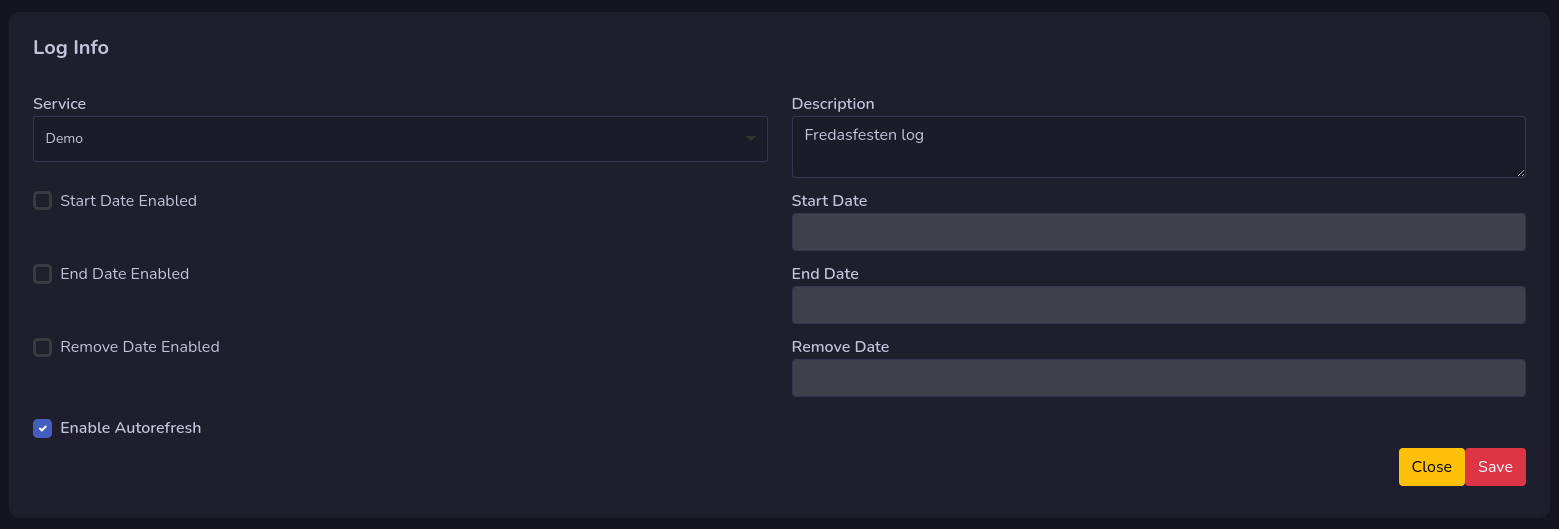This screenshot has height=529, width=1559.
Task: Click the Enable Autorefresh label text
Action: click(x=131, y=428)
